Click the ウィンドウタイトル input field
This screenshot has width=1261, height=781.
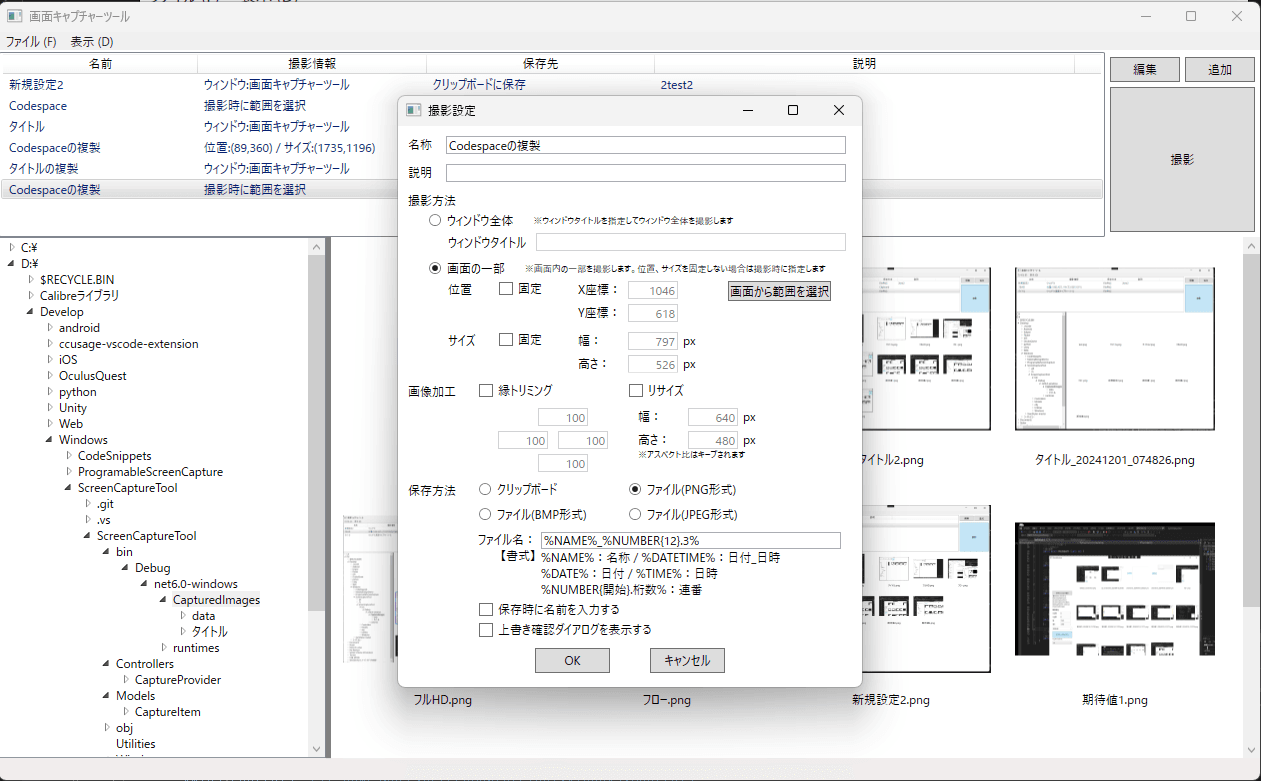[x=690, y=242]
